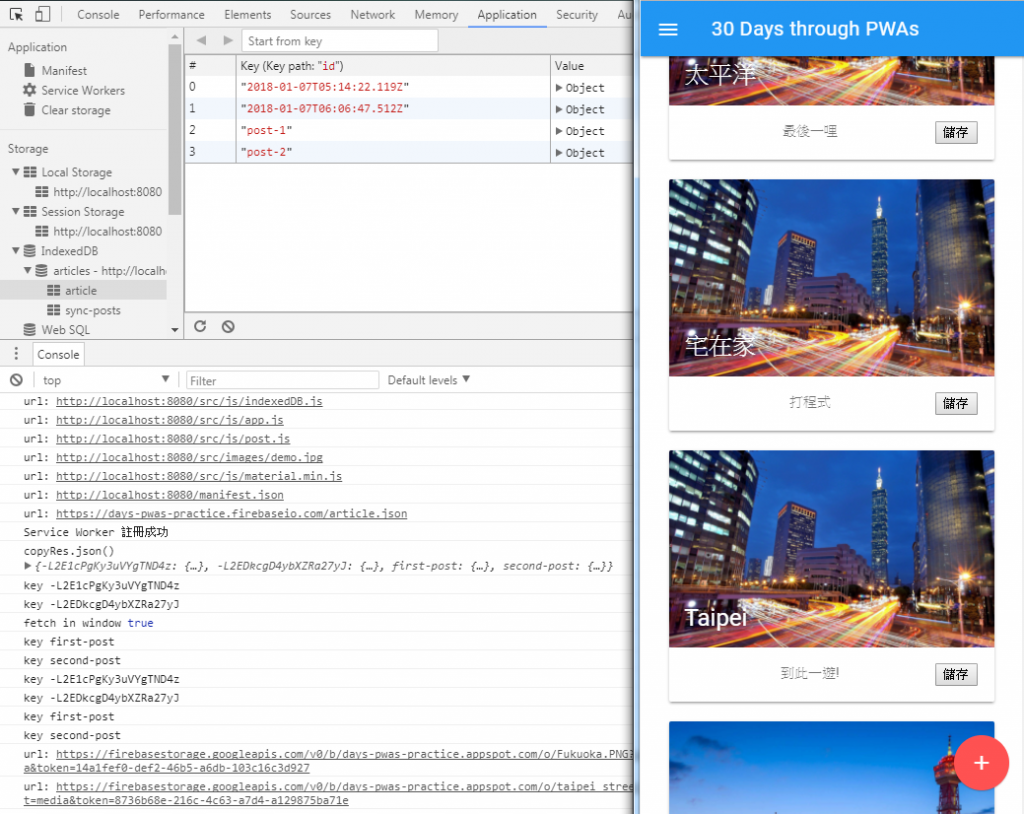This screenshot has width=1024, height=814.
Task: Click the red floating add post button
Action: point(981,762)
